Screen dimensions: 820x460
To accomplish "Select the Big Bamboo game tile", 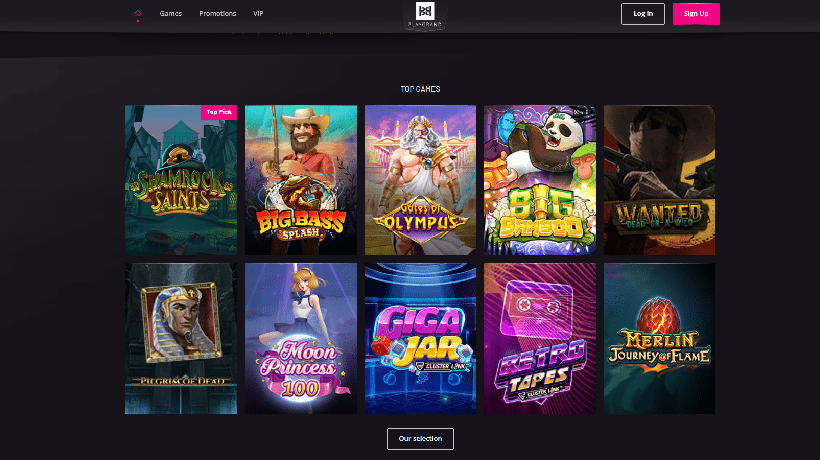I will 540,180.
